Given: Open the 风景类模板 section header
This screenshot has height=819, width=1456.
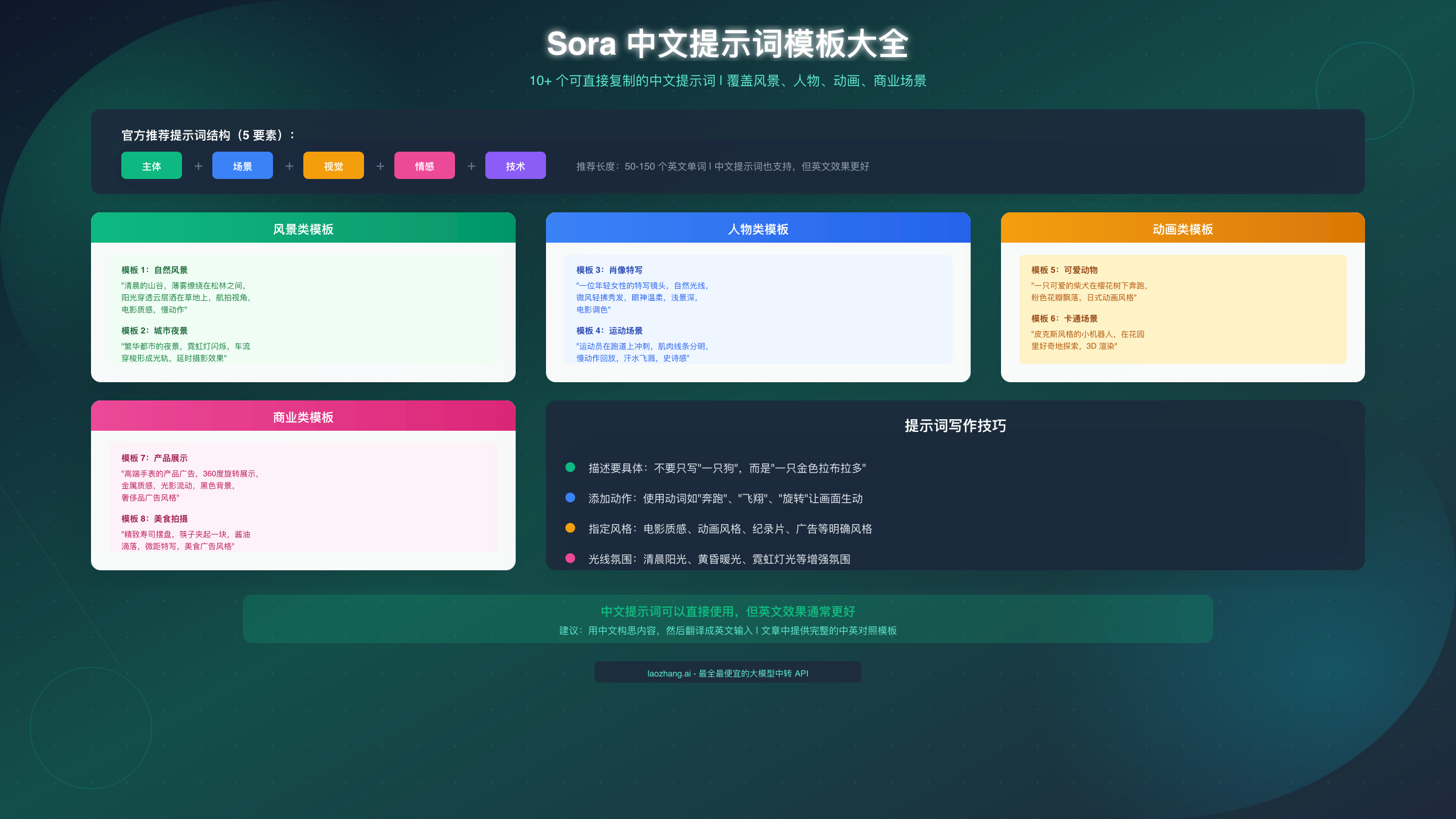Looking at the screenshot, I should coord(303,229).
